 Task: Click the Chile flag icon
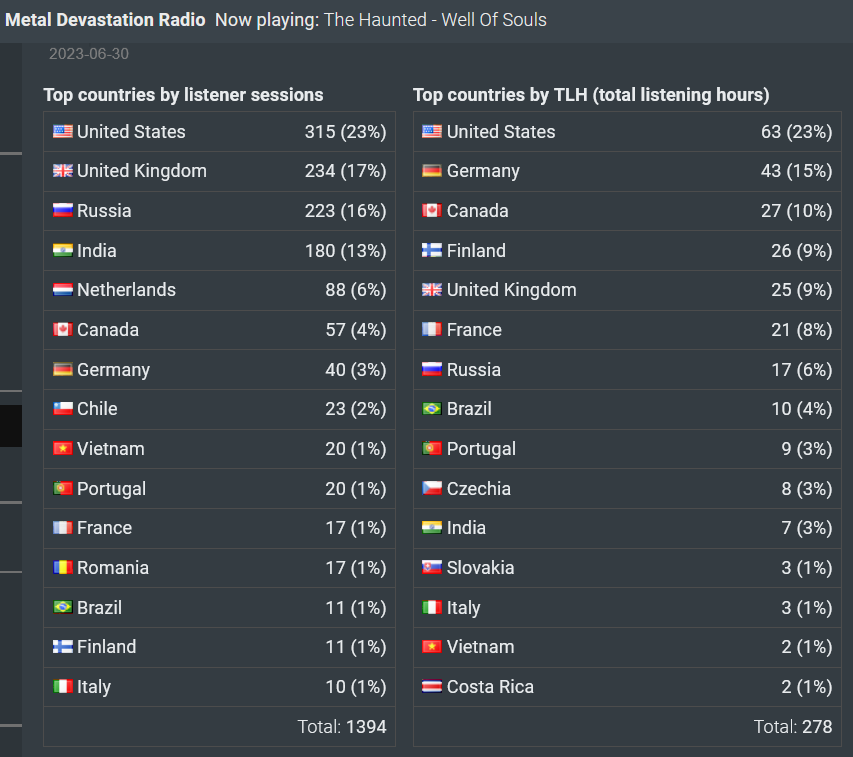[x=63, y=408]
